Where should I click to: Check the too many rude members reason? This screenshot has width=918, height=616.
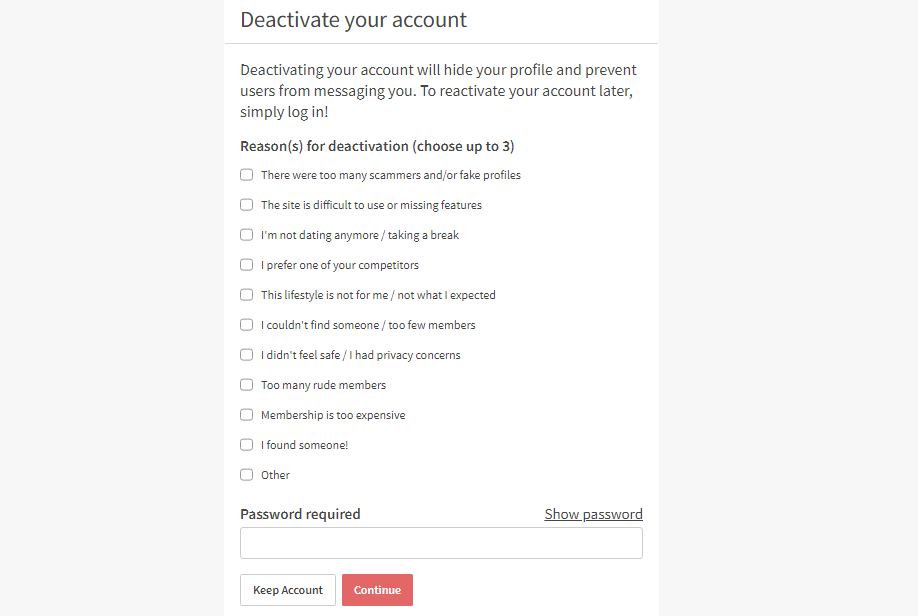pos(246,384)
